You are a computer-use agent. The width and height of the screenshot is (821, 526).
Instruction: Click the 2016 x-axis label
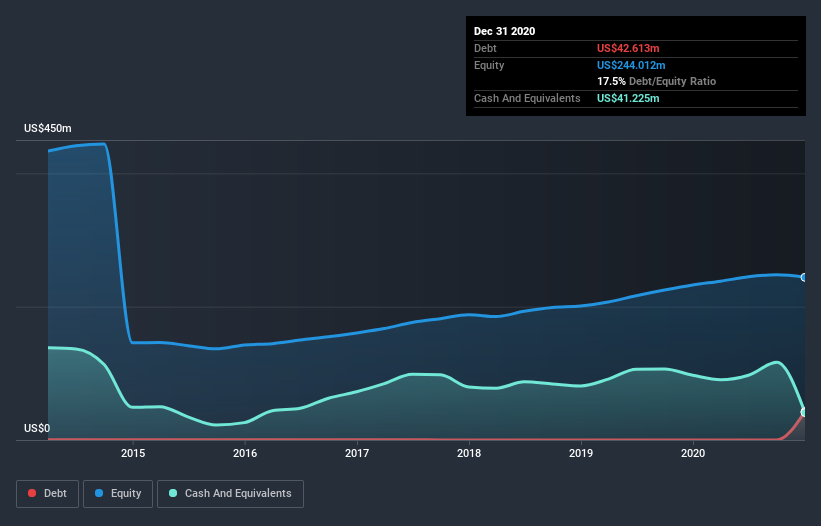(245, 453)
